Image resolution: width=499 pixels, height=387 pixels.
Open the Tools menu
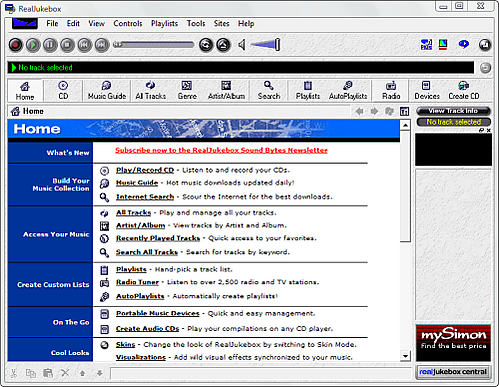[196, 23]
